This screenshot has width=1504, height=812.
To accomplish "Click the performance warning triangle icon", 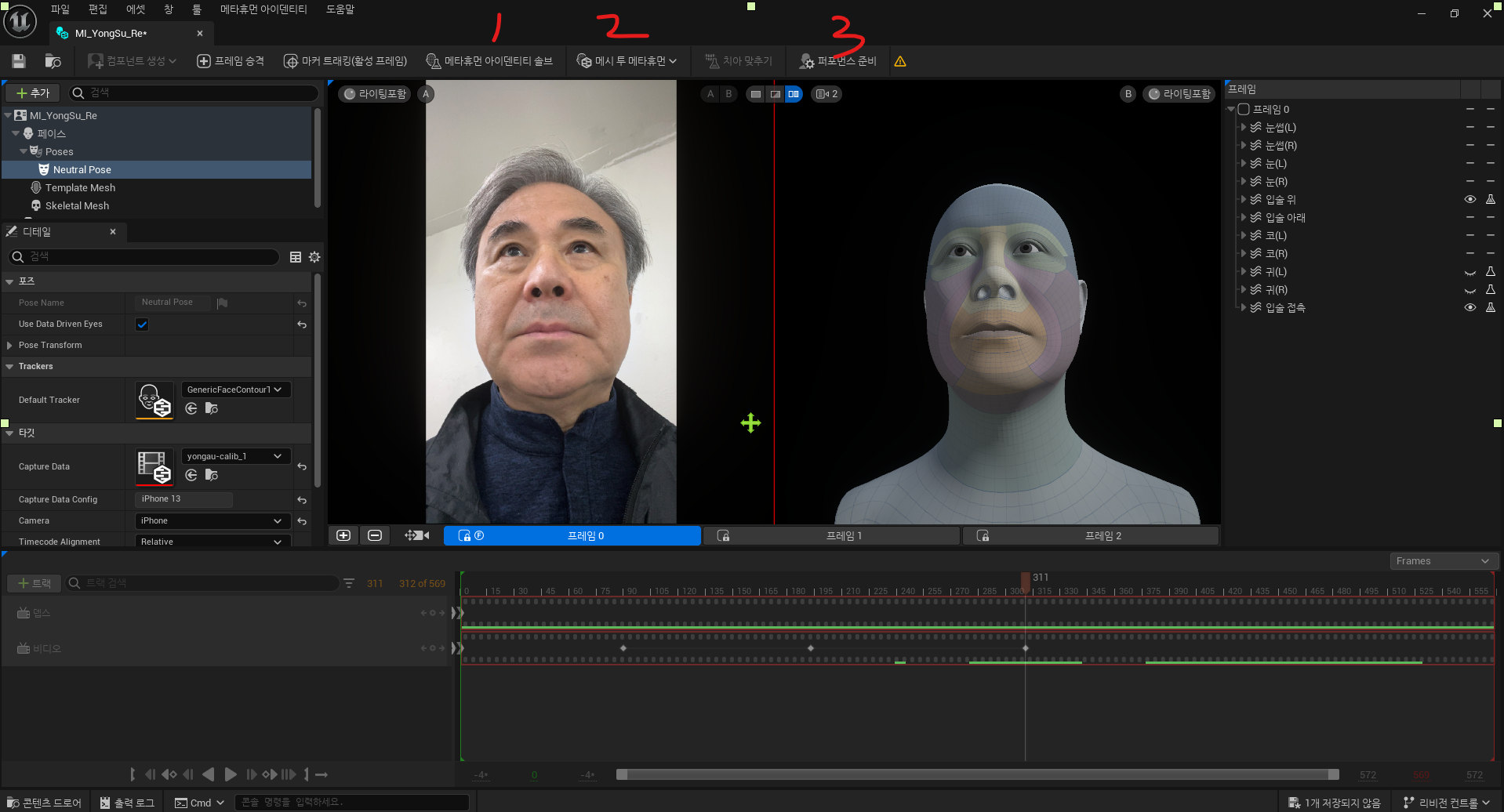I will 900,61.
